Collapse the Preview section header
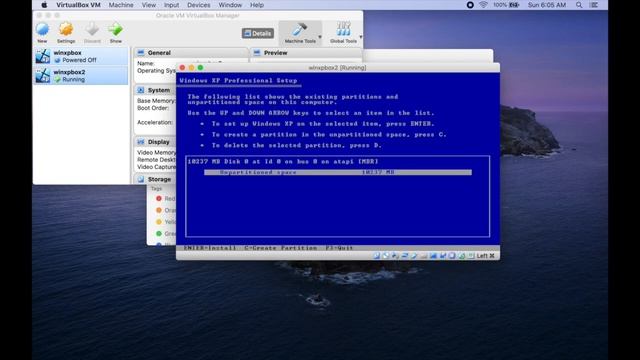 coord(306,53)
